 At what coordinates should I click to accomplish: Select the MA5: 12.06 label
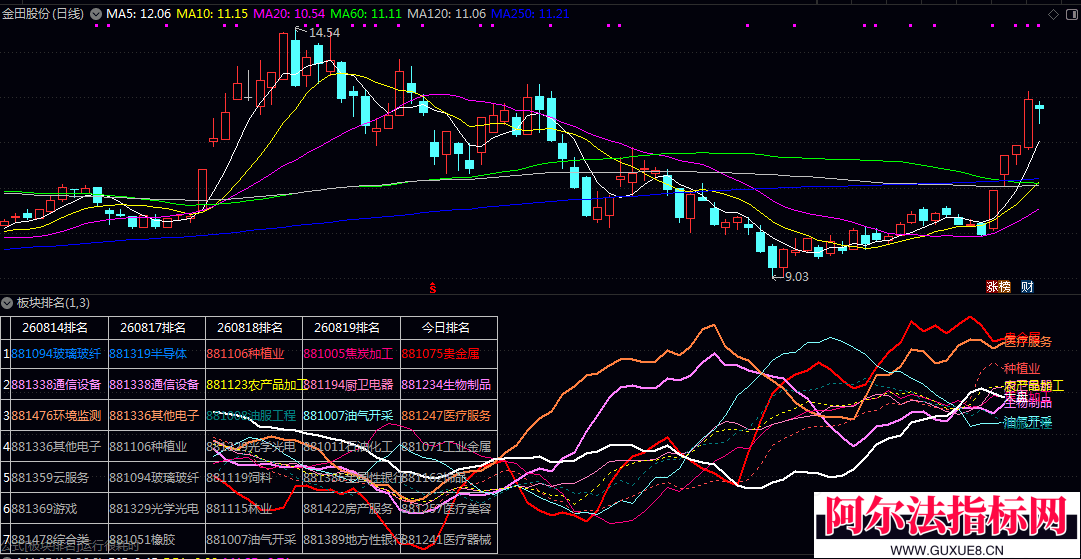click(x=137, y=14)
